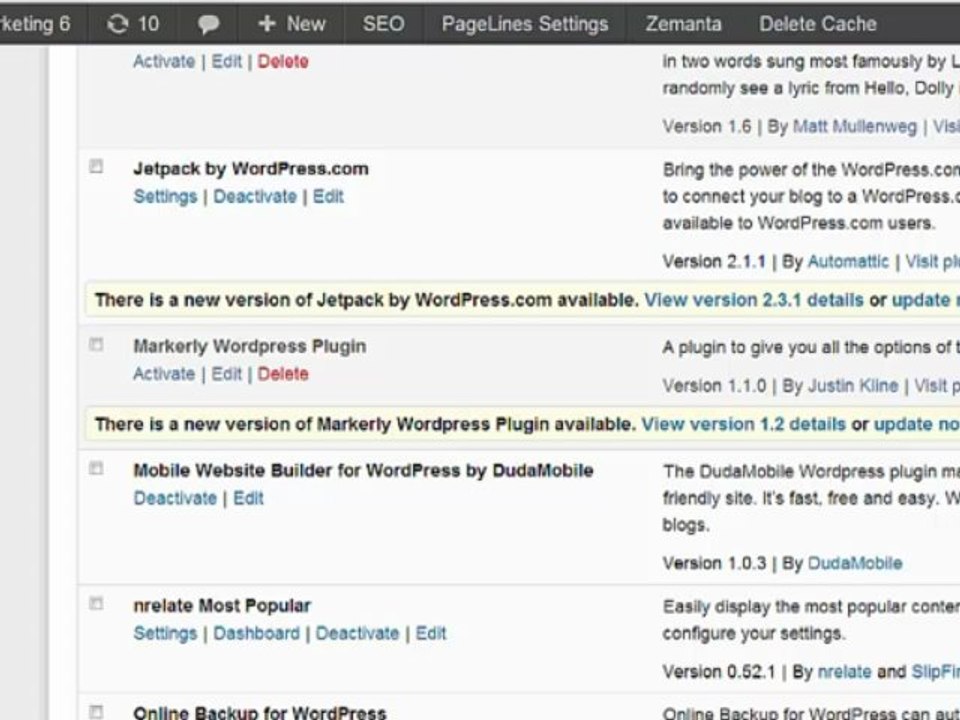Select the Markerly Wordpress Plugin title

point(250,347)
